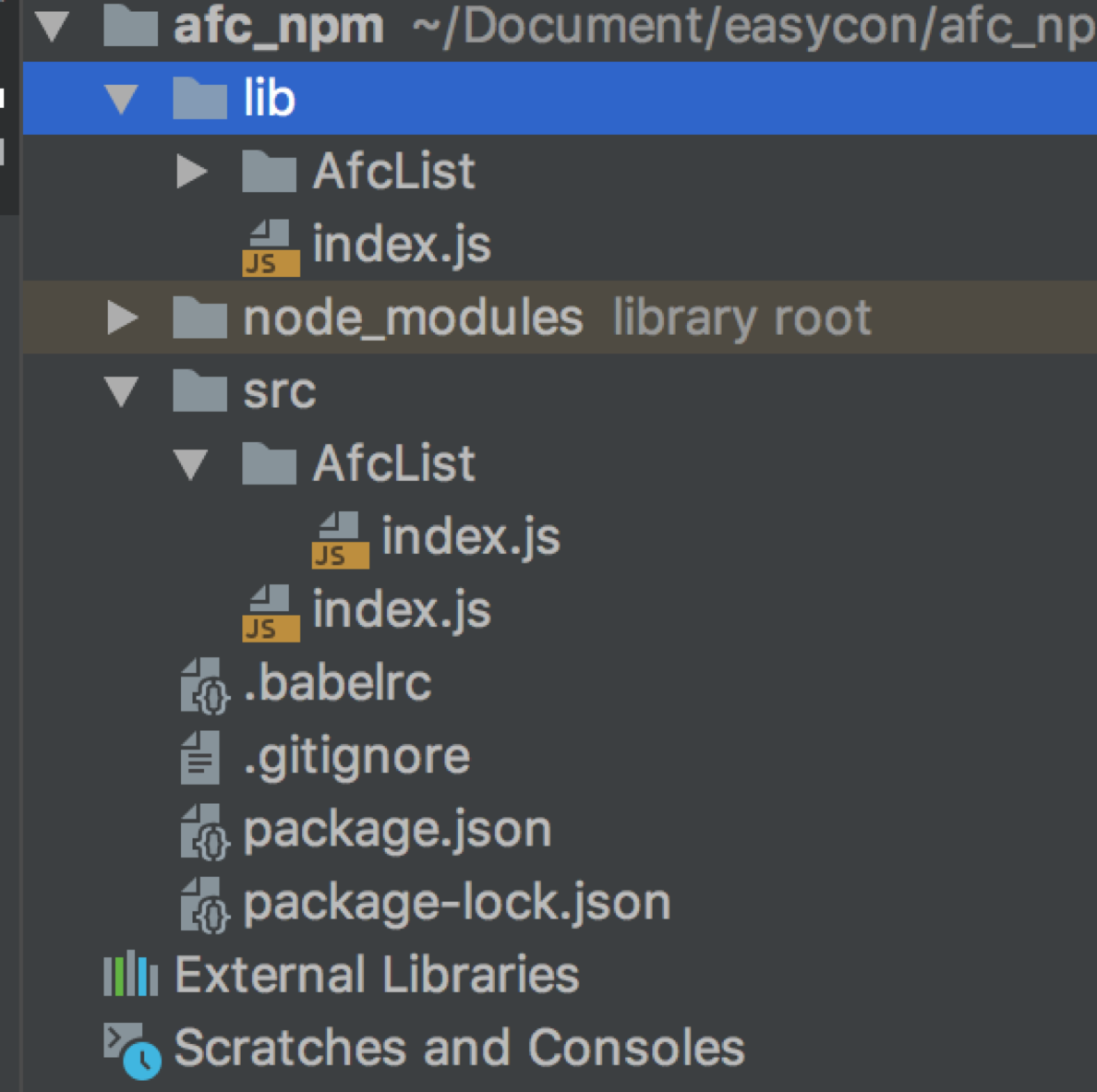Select the External Libraries node

[377, 975]
